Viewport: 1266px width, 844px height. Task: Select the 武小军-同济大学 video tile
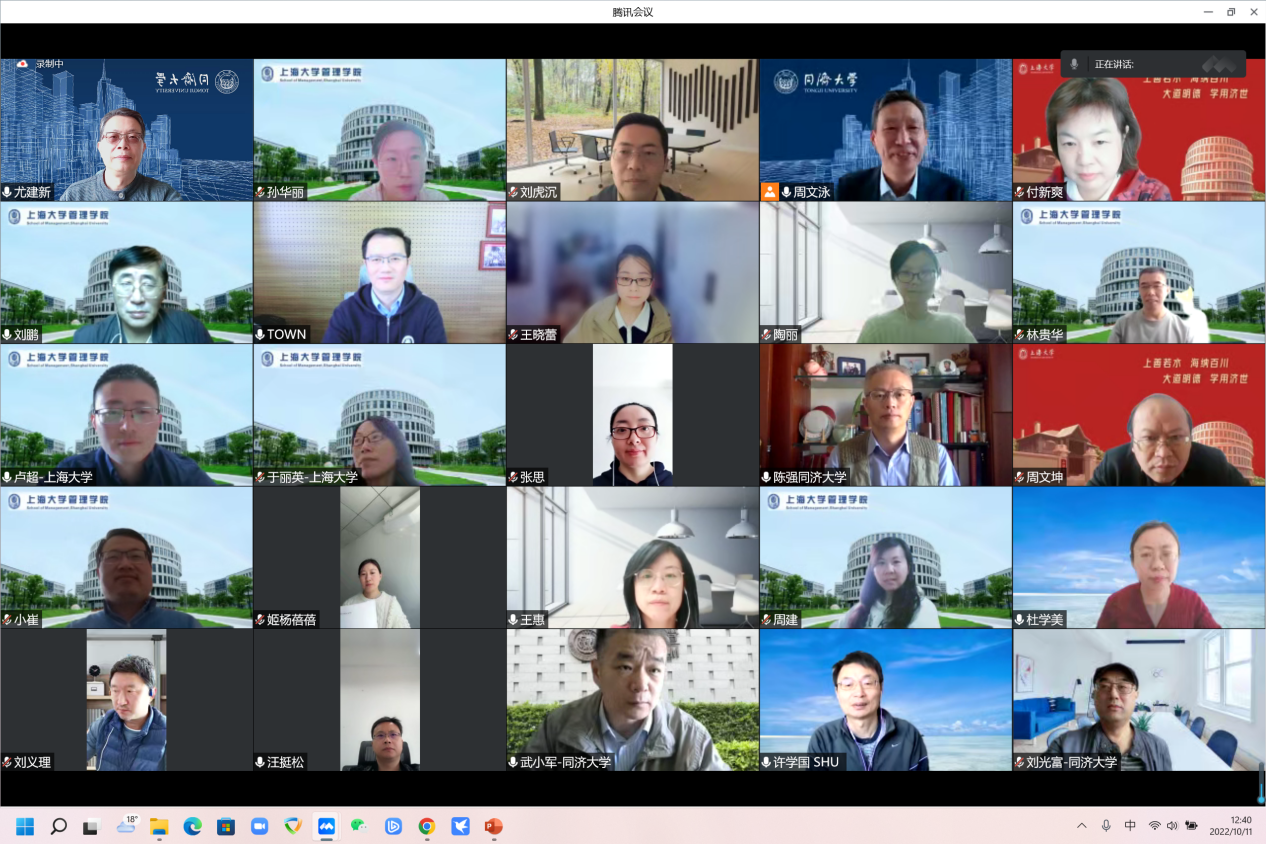click(632, 700)
